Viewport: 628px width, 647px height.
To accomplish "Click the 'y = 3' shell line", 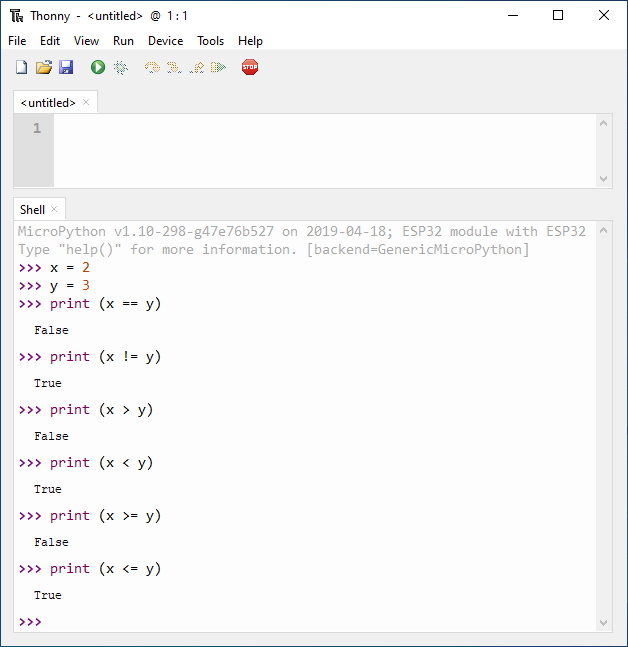I will tap(54, 286).
